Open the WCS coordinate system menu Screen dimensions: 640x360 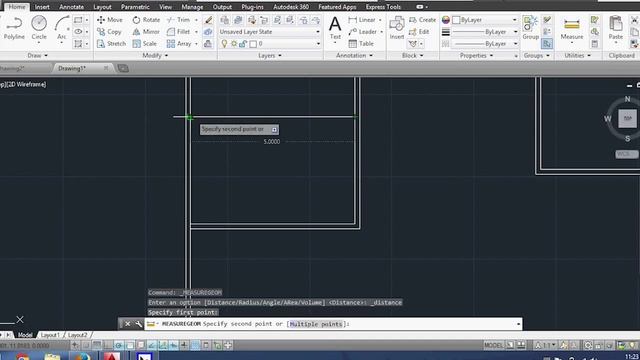[627, 154]
